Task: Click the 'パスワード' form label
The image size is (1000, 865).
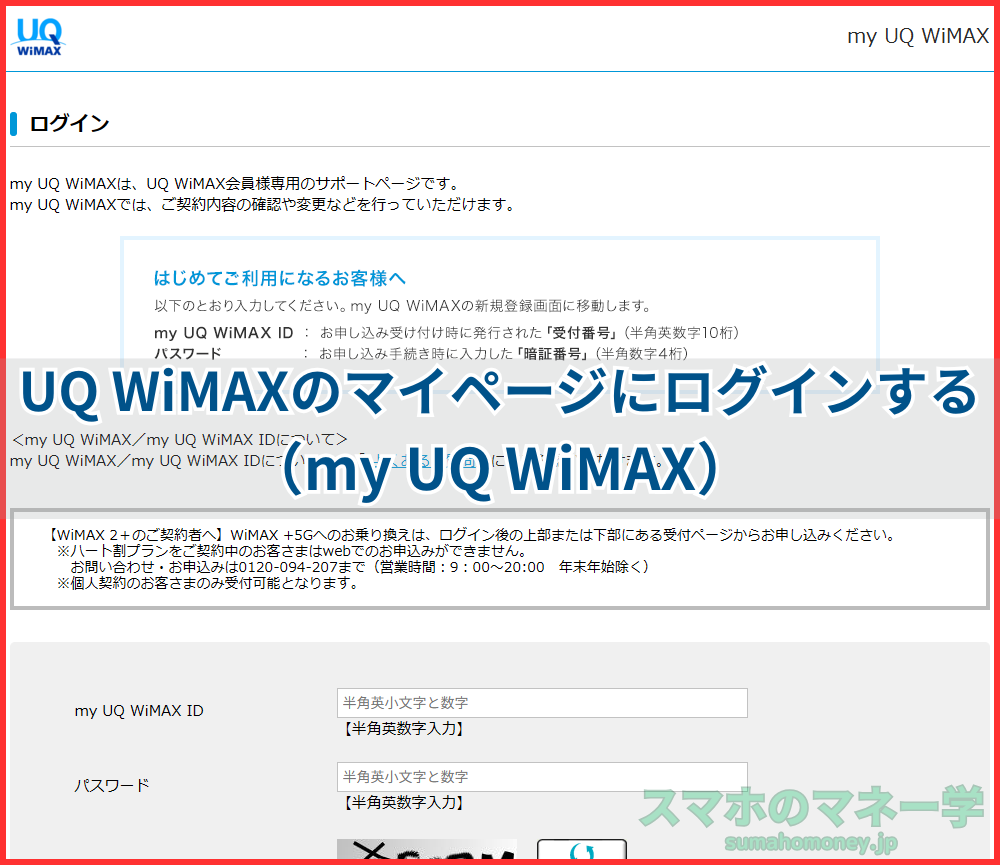Action: pos(112,785)
